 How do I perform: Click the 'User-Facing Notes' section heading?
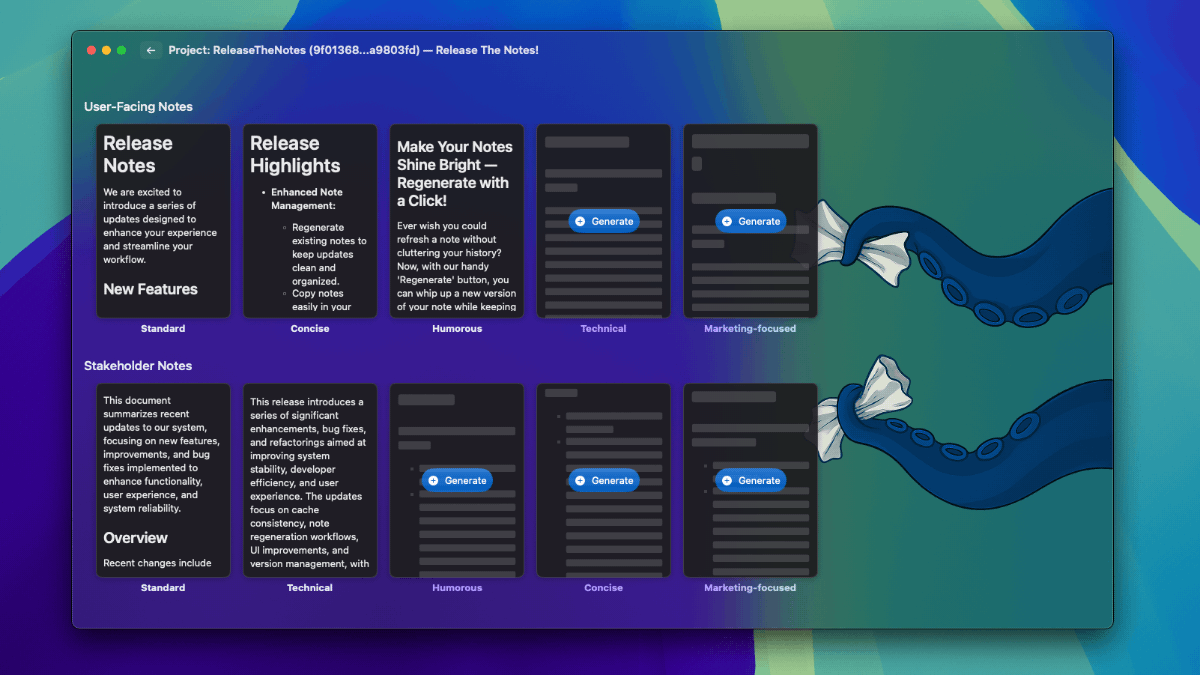pyautogui.click(x=138, y=107)
